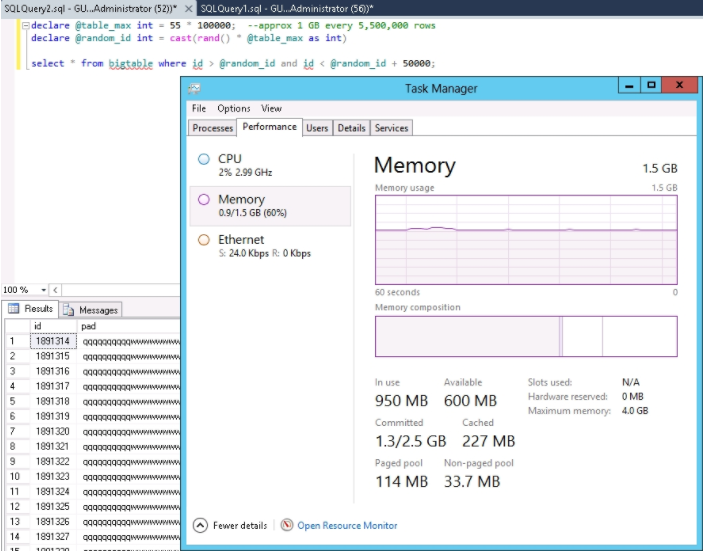This screenshot has height=551, width=703.
Task: Open the View menu in Task Manager
Action: [271, 108]
